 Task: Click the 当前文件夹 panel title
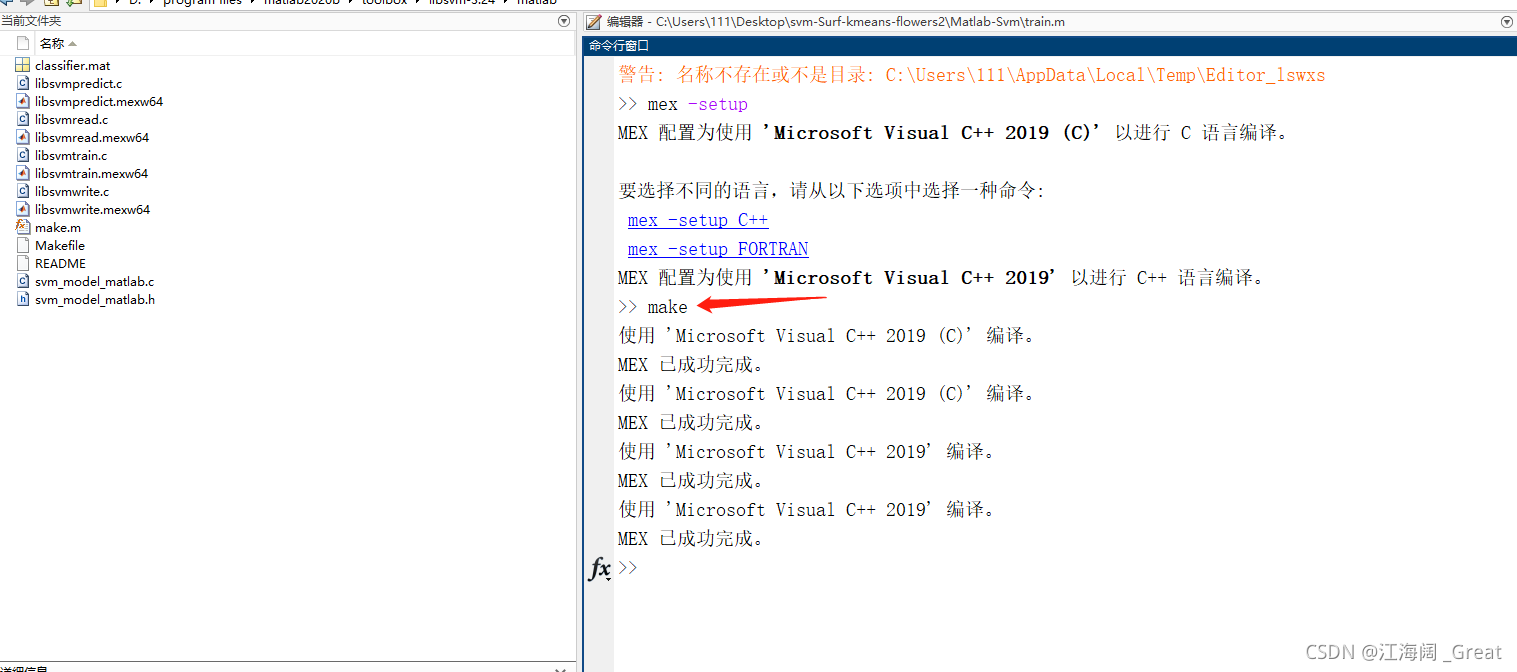(31, 21)
